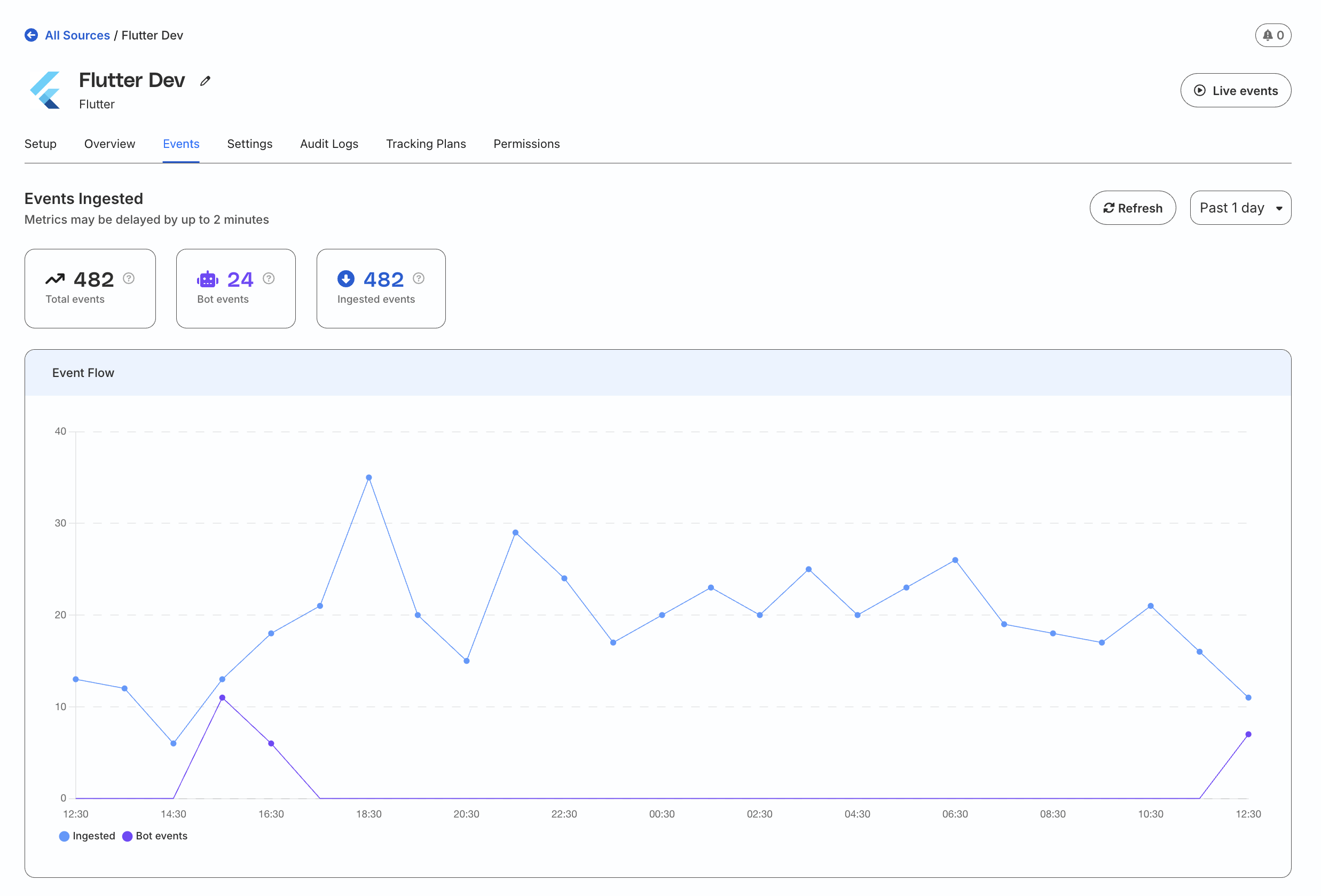Refresh the events metrics
Screen dimensions: 1321x896
click(x=1133, y=208)
